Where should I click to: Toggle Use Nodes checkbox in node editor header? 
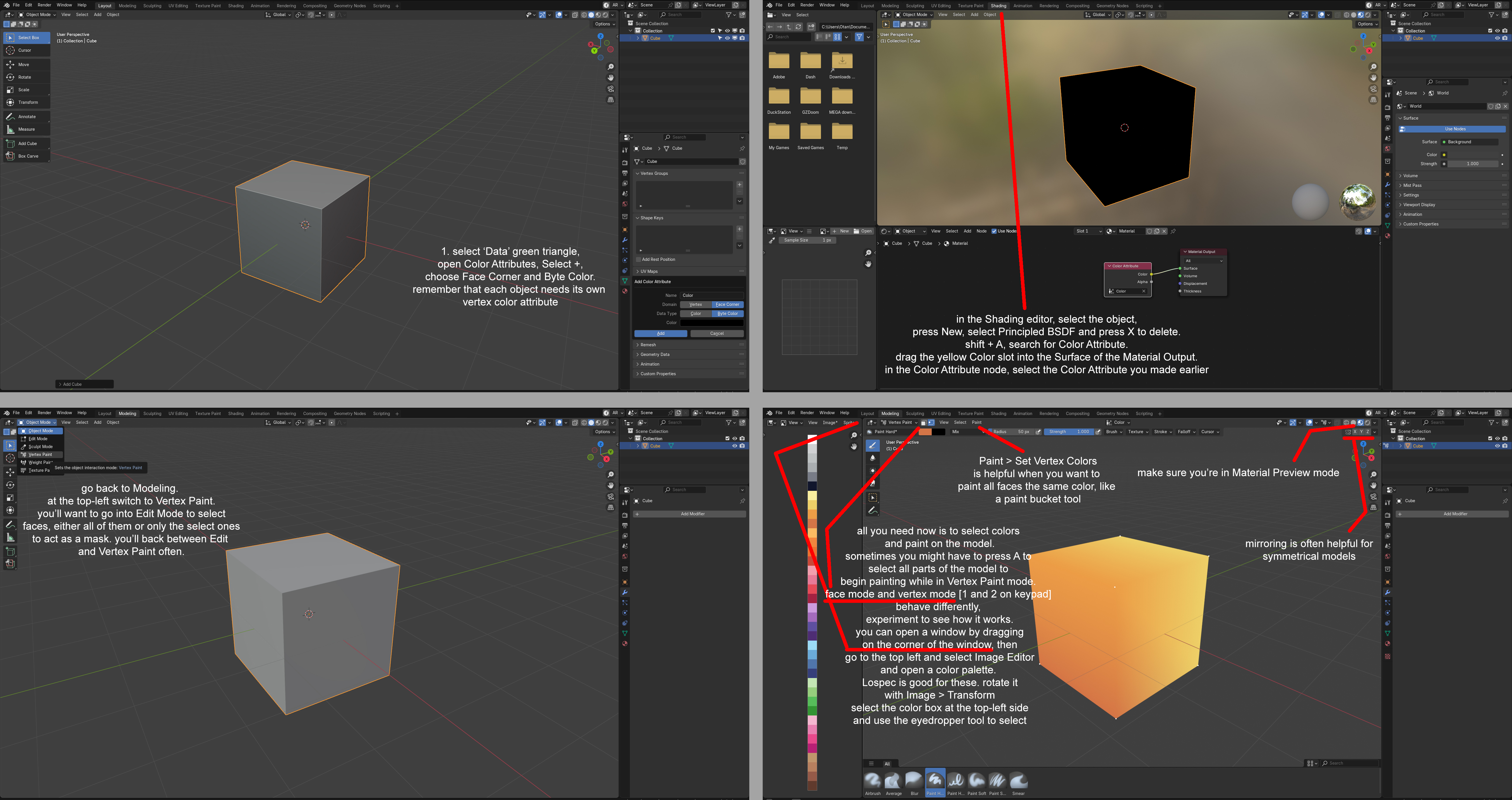point(994,231)
